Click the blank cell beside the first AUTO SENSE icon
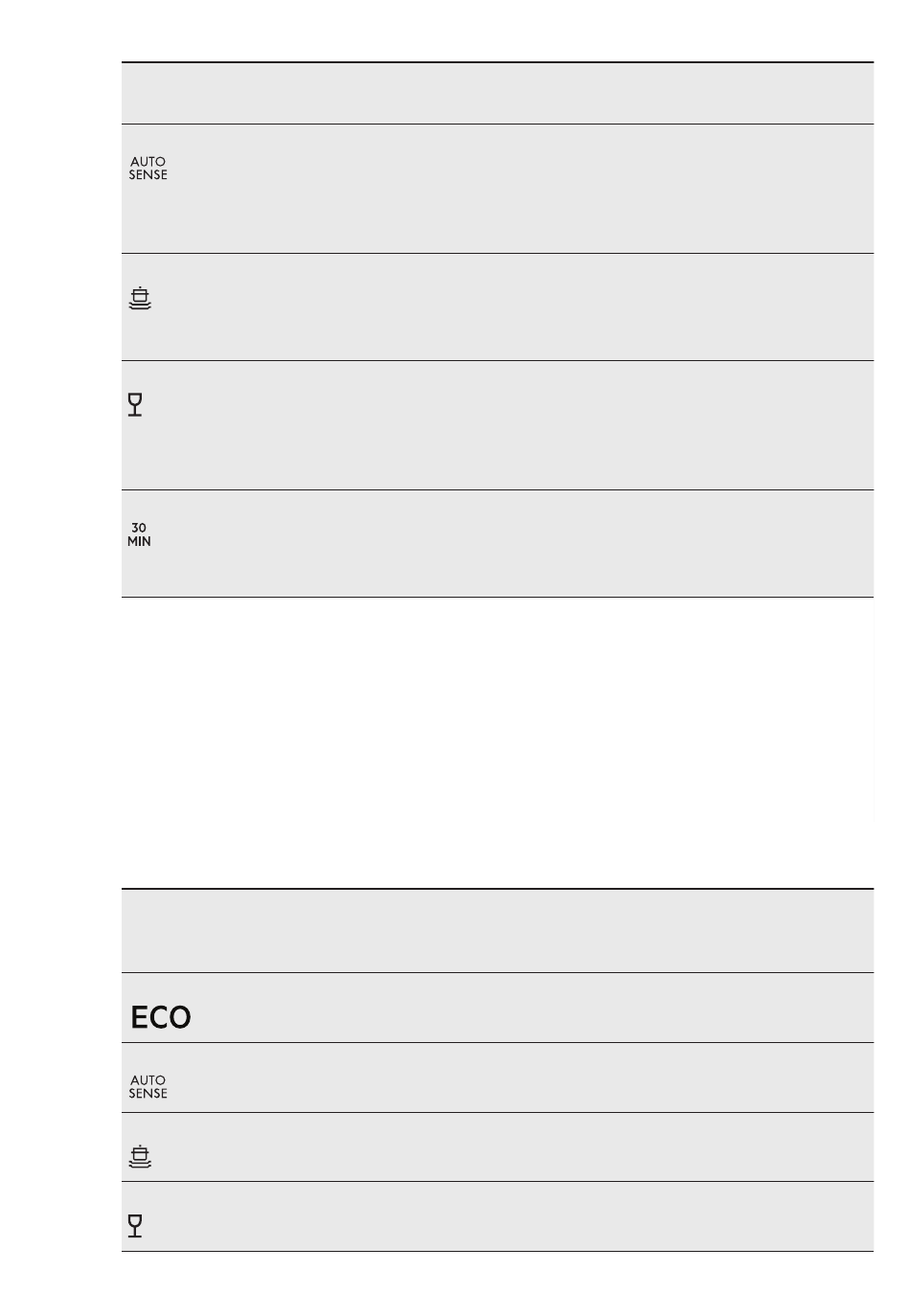Viewport: 910px width, 1316px height. [522, 189]
